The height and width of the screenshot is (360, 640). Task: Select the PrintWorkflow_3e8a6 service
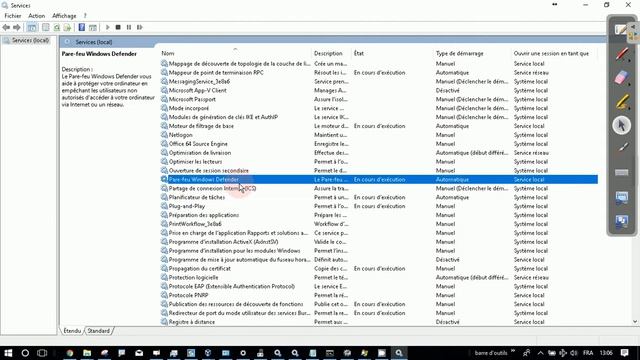point(195,224)
